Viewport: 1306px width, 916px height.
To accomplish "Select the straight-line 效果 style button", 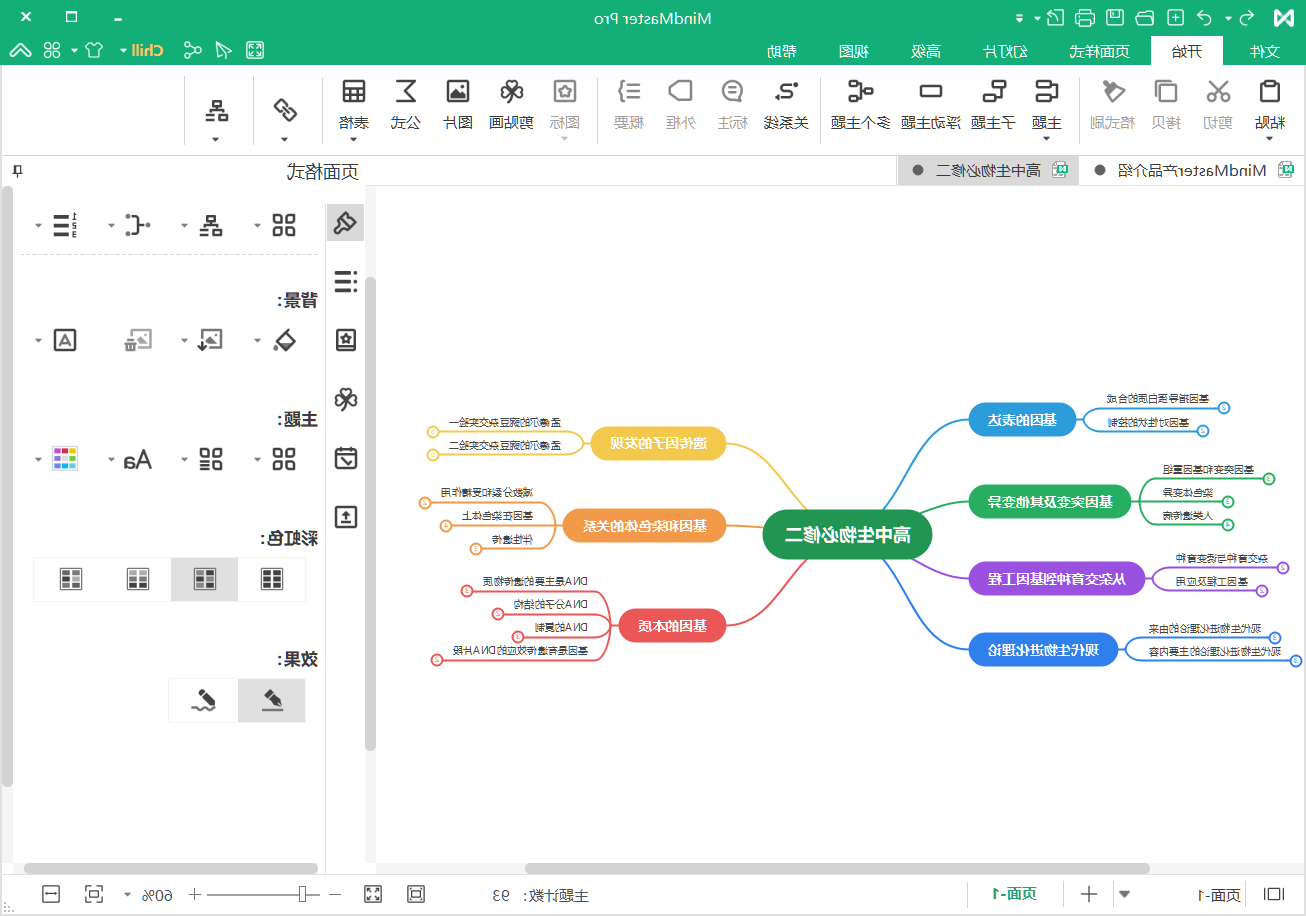I will 271,700.
